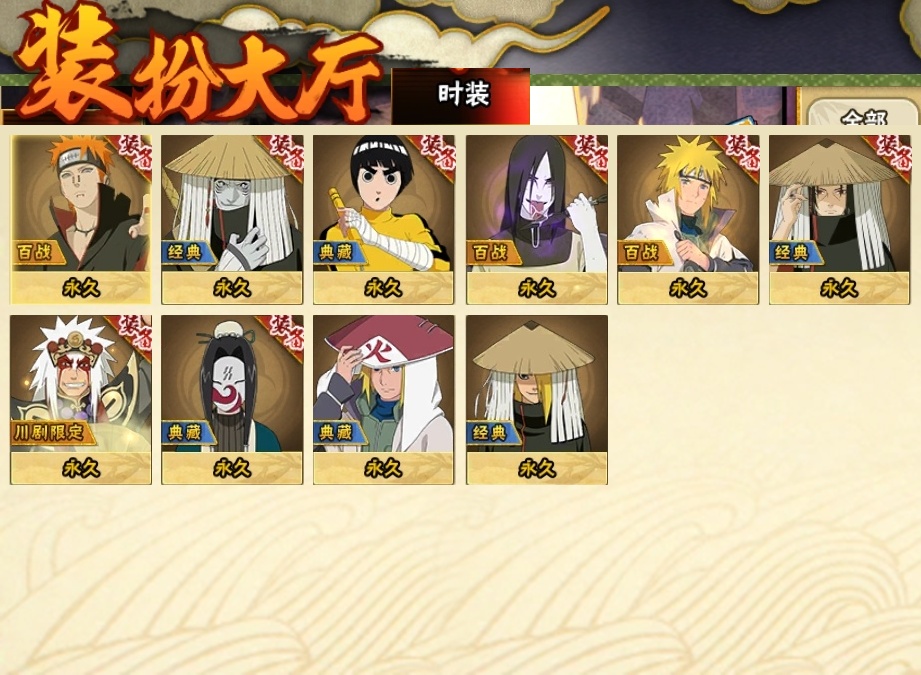The image size is (921, 675).
Task: Click 装备 ribbon on Rock Lee card
Action: (x=438, y=151)
